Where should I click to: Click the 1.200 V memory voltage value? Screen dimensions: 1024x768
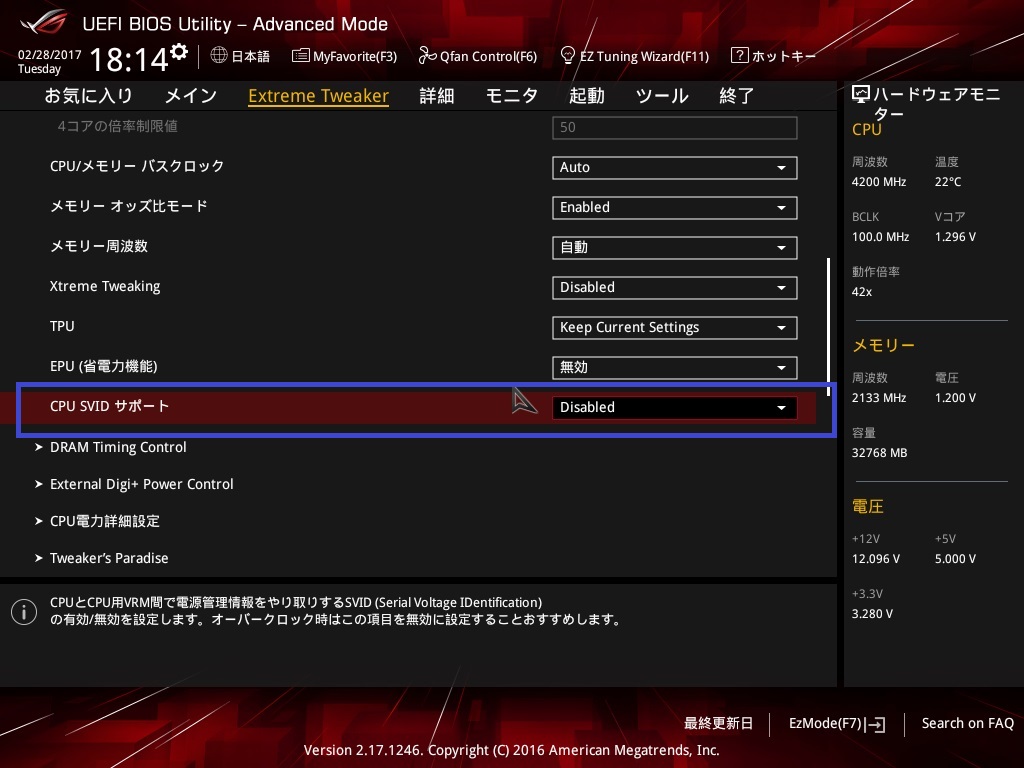955,398
